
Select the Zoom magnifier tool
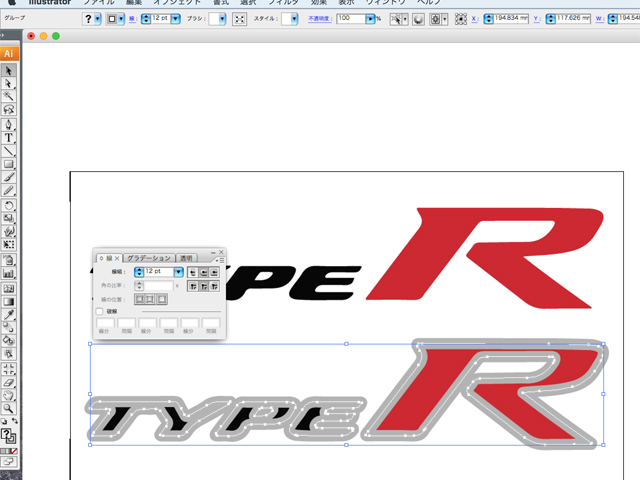pyautogui.click(x=9, y=408)
